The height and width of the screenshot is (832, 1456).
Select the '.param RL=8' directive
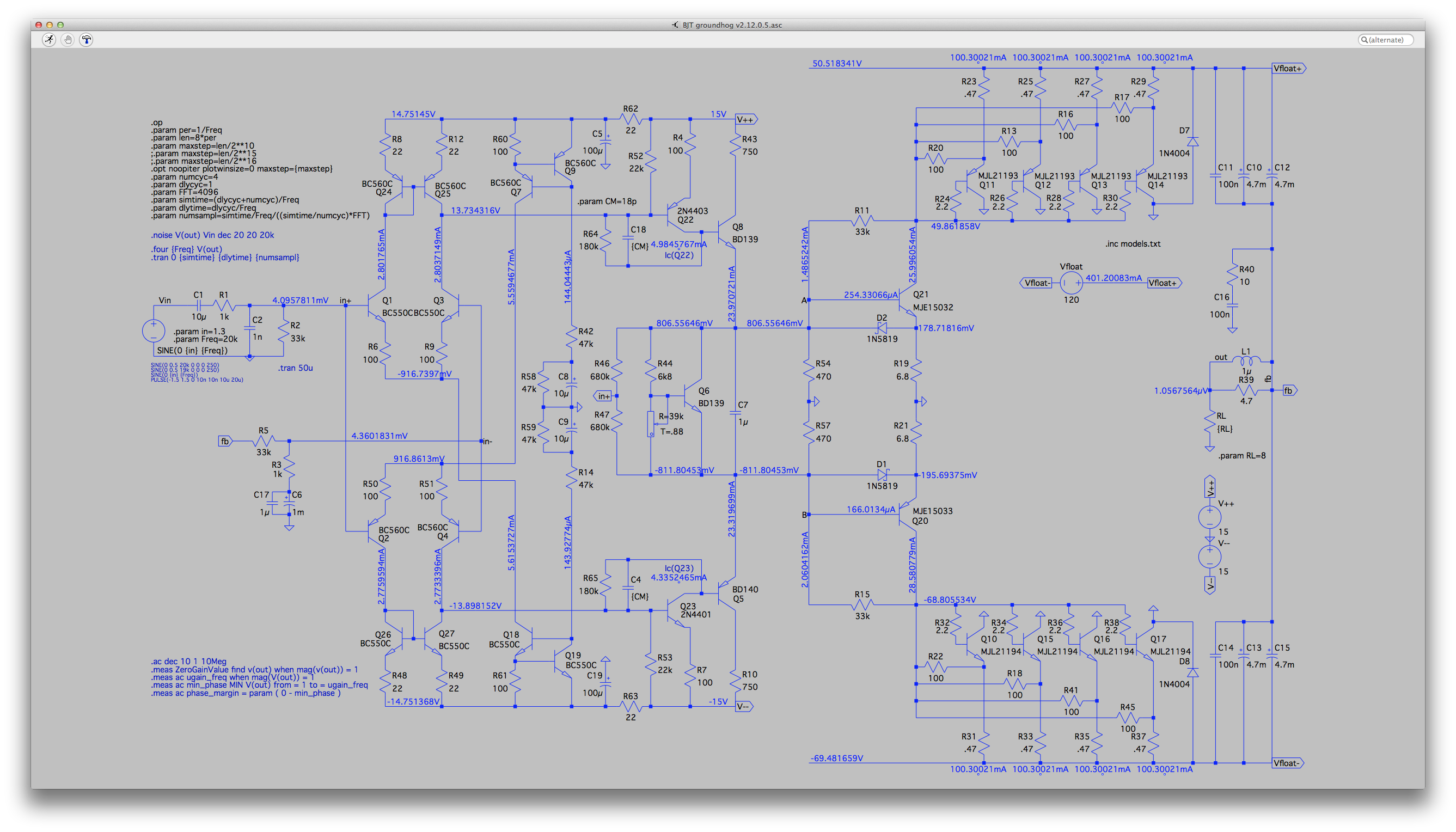(x=1241, y=456)
